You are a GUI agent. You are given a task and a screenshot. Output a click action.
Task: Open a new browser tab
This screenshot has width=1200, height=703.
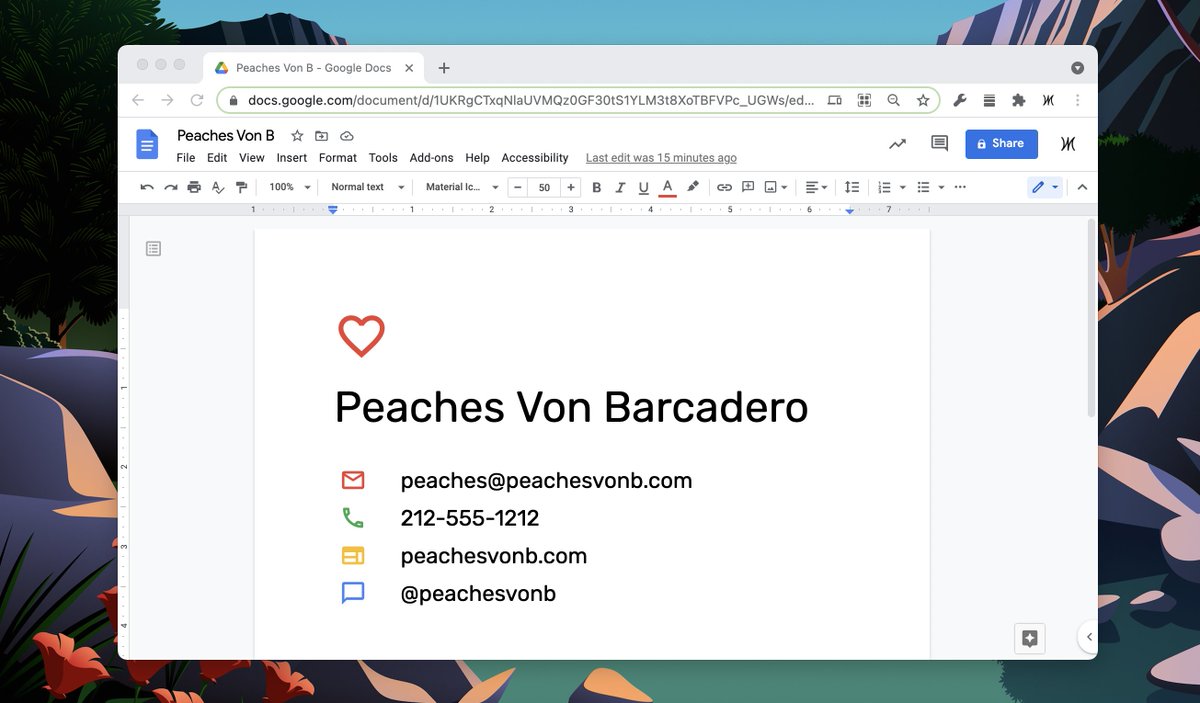pos(444,68)
